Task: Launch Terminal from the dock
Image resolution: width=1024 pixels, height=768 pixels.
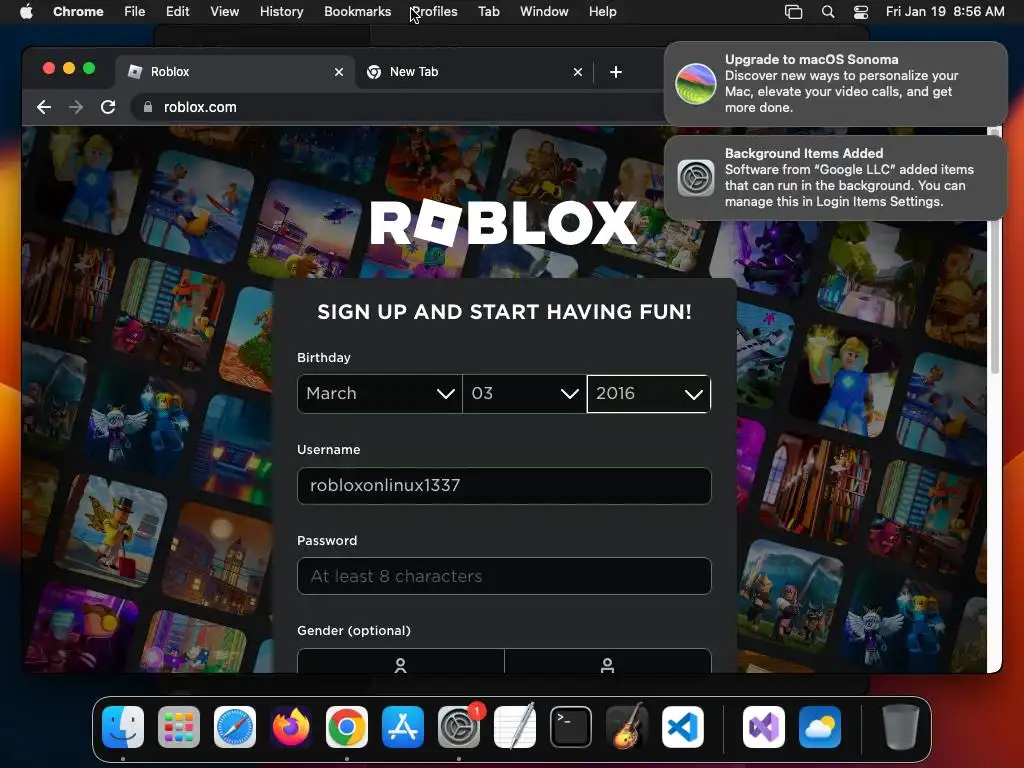Action: coord(571,727)
